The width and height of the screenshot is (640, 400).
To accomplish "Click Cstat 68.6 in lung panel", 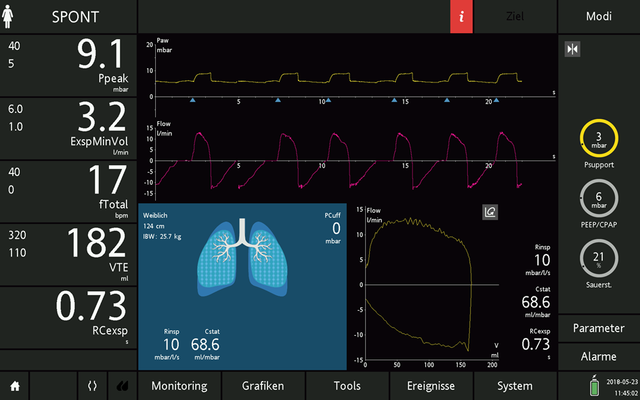I will tap(205, 344).
